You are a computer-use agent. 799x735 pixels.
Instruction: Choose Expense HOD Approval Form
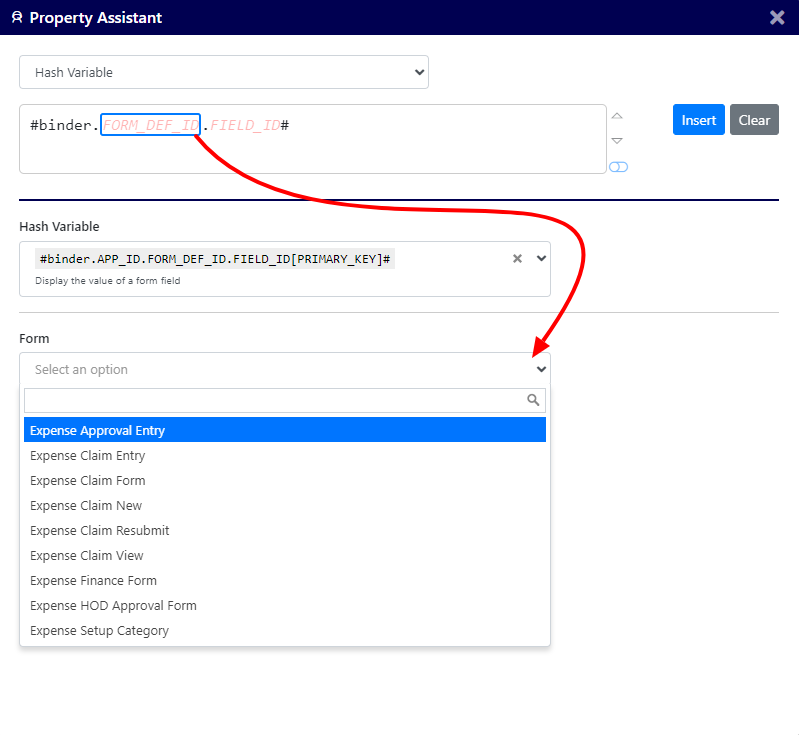(113, 605)
